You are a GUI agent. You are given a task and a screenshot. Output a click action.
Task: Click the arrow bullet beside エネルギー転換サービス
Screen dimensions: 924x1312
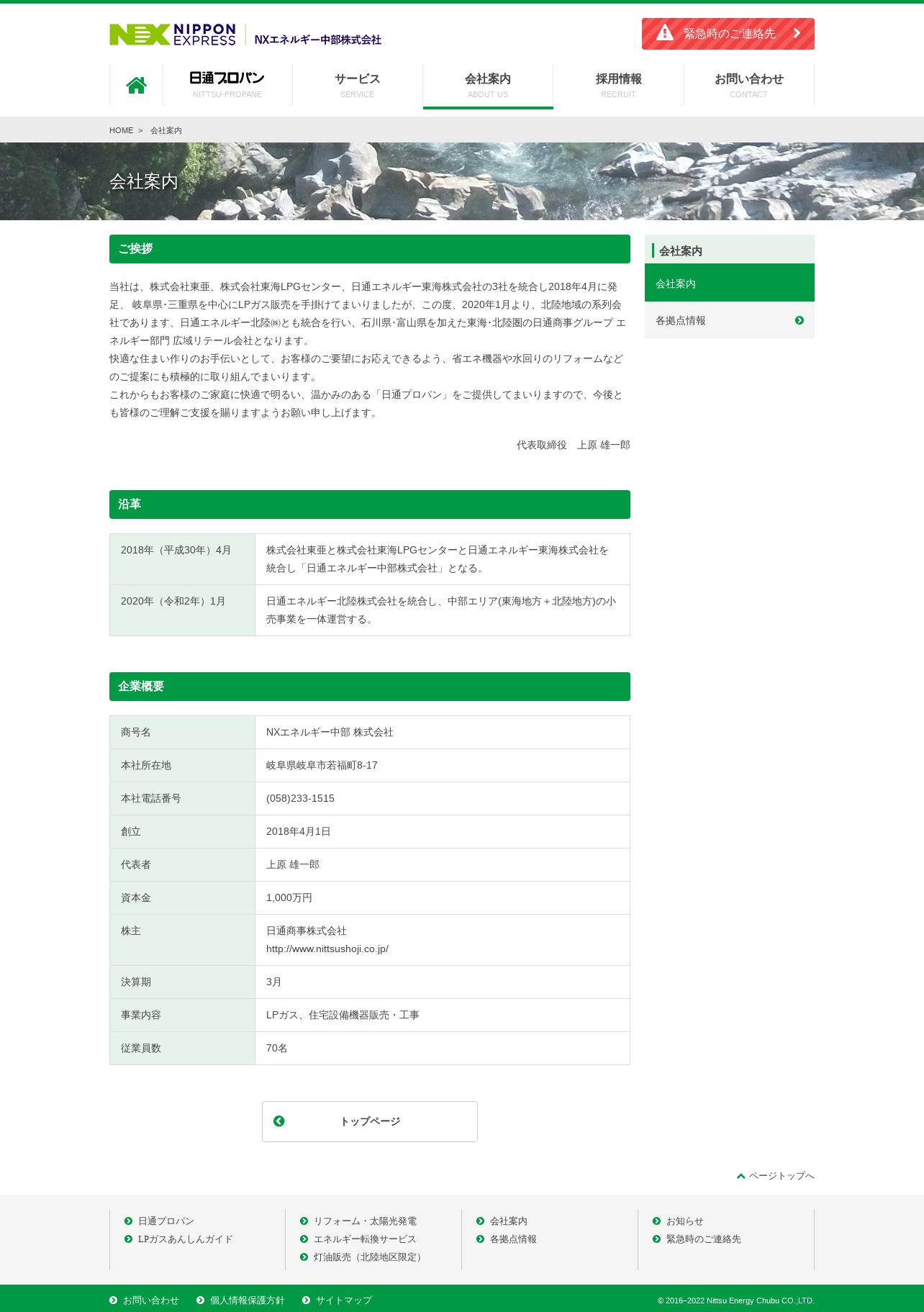tap(304, 1239)
